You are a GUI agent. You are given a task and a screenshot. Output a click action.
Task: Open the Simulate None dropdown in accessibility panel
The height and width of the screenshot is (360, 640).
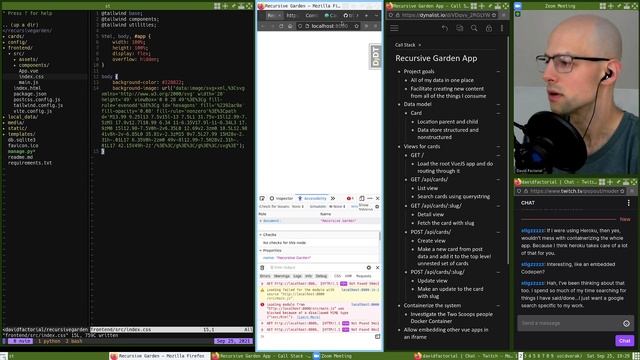(338, 207)
